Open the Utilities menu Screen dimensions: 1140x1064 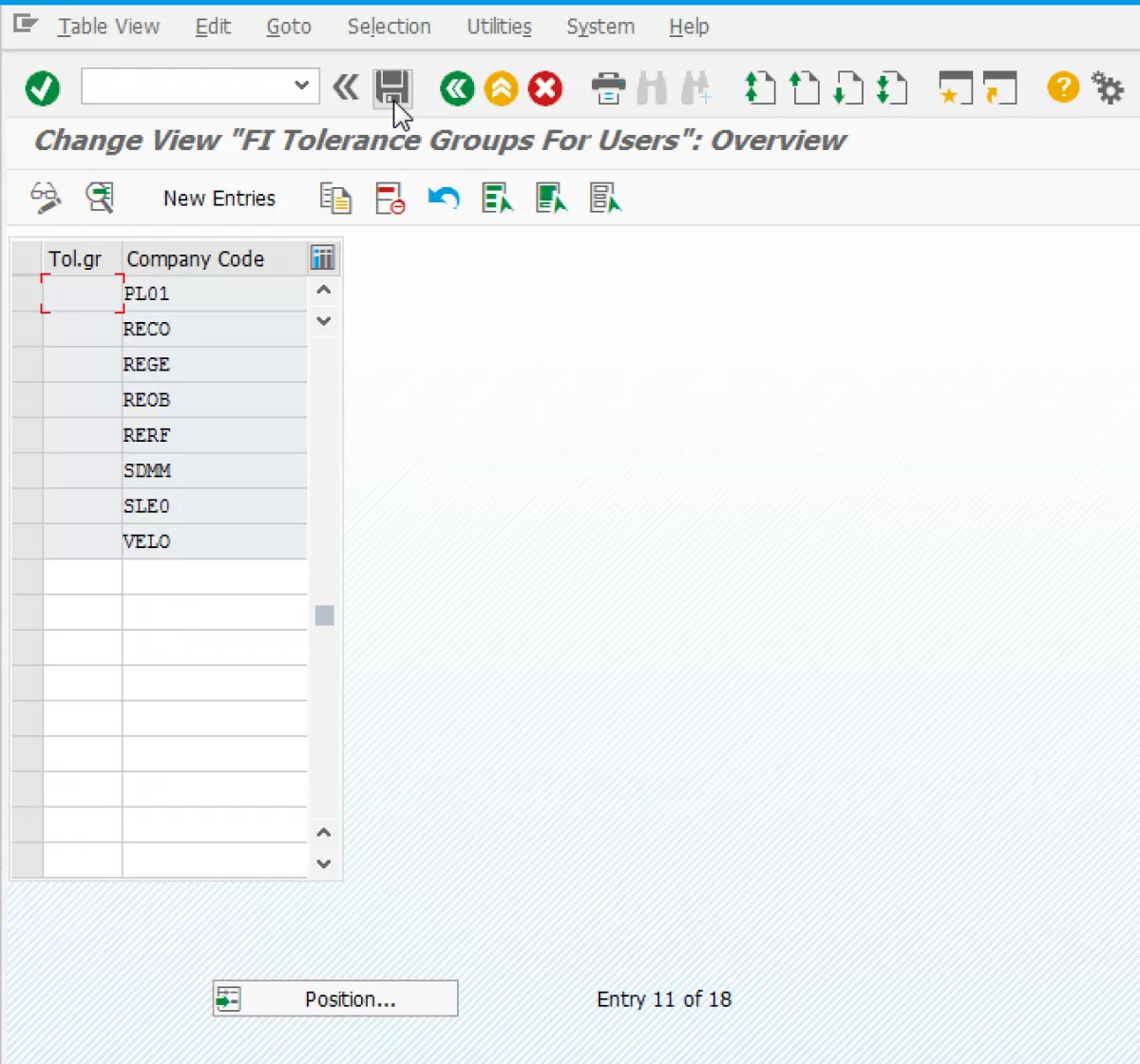coord(499,27)
